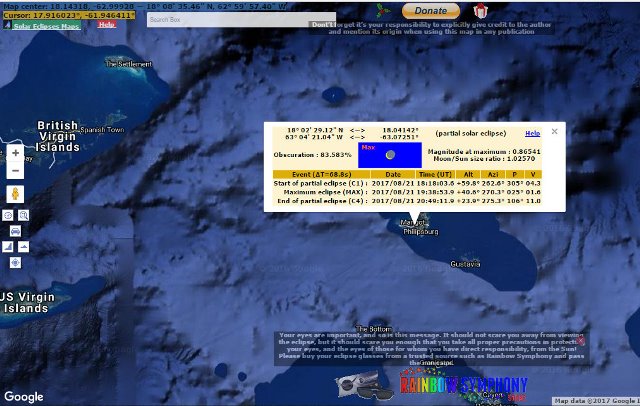Open Help link in eclipse info popup
Screen dimensions: 640x406
click(533, 133)
